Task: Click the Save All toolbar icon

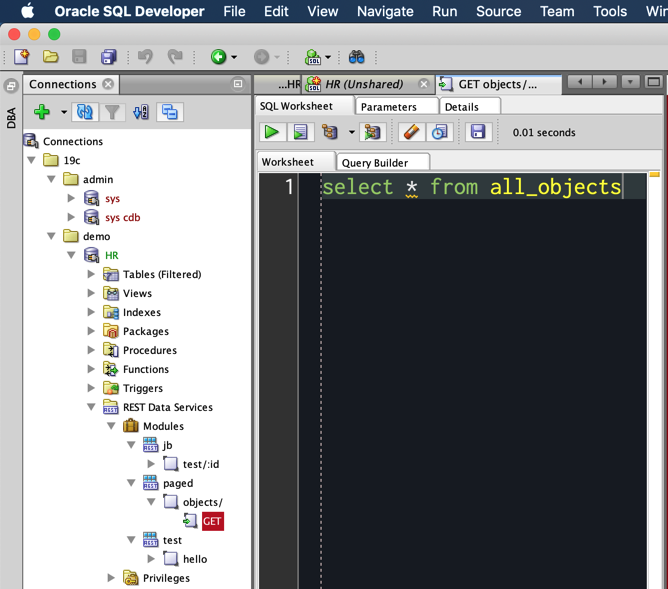Action: pyautogui.click(x=108, y=57)
